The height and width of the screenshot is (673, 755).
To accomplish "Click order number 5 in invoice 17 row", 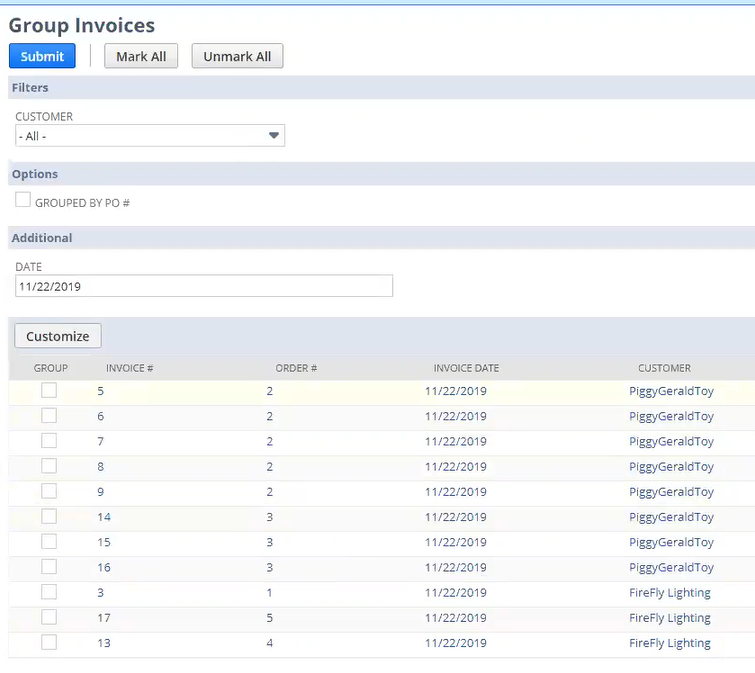I will tap(270, 618).
